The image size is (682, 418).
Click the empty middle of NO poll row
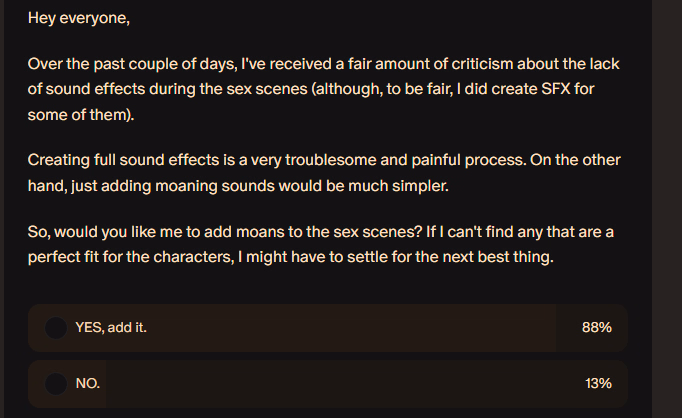(x=344, y=384)
